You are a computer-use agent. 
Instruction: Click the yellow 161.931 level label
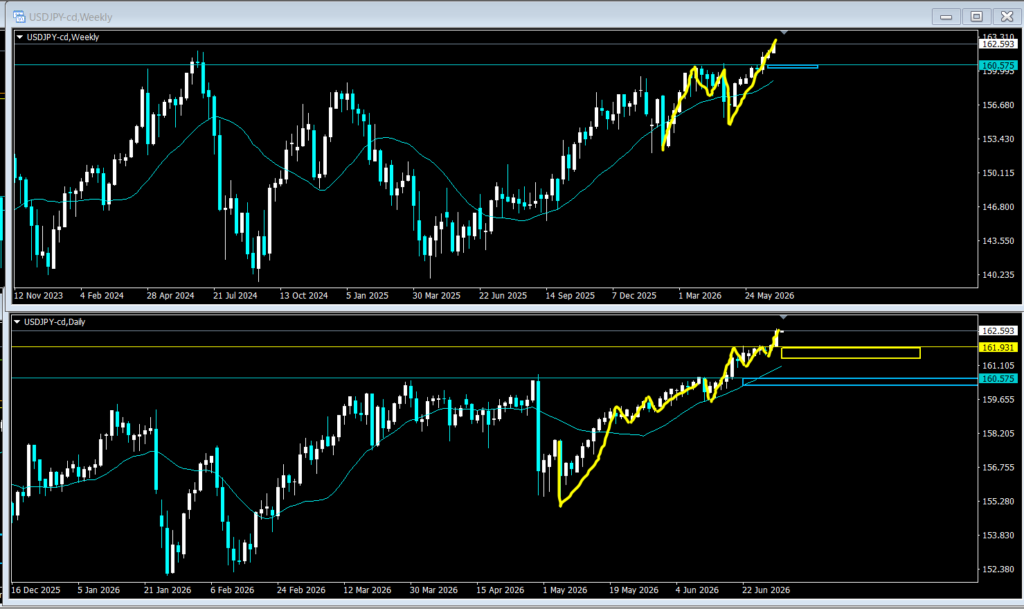click(x=998, y=348)
